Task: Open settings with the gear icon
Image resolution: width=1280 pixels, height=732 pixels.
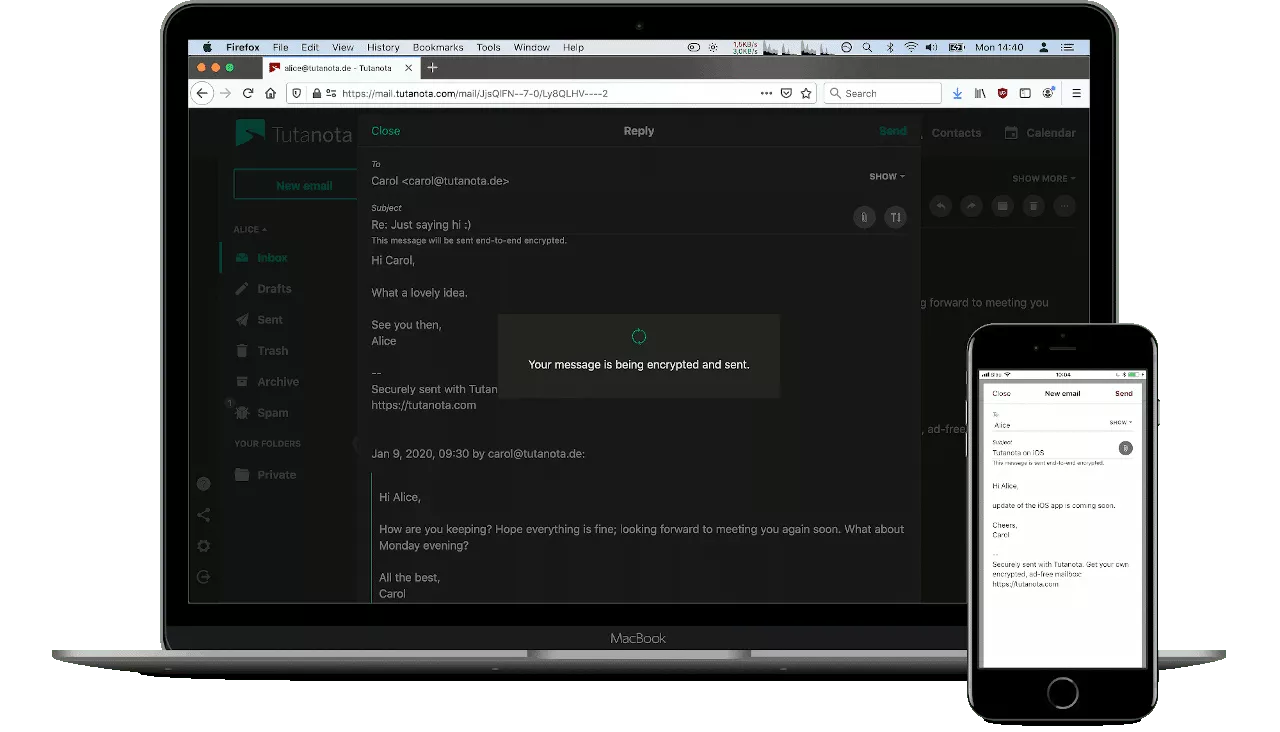Action: tap(204, 546)
